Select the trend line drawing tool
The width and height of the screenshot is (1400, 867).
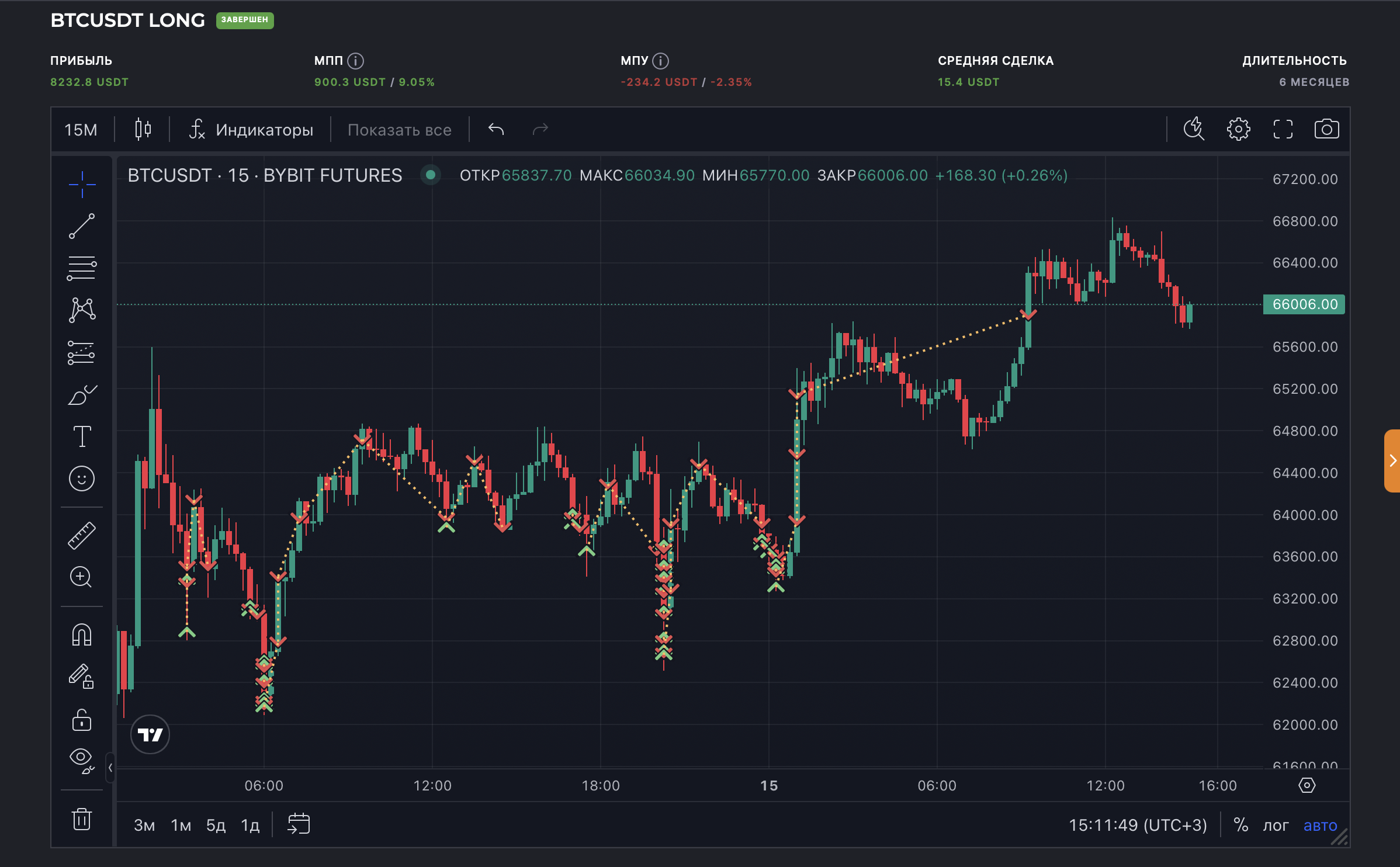pyautogui.click(x=82, y=226)
